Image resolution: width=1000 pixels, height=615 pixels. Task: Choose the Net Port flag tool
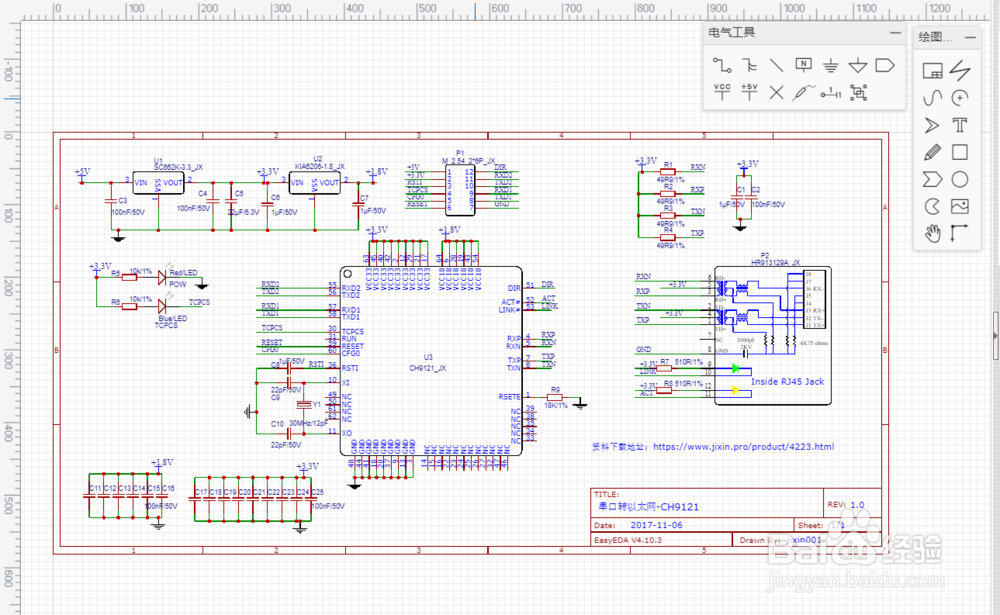(x=885, y=65)
